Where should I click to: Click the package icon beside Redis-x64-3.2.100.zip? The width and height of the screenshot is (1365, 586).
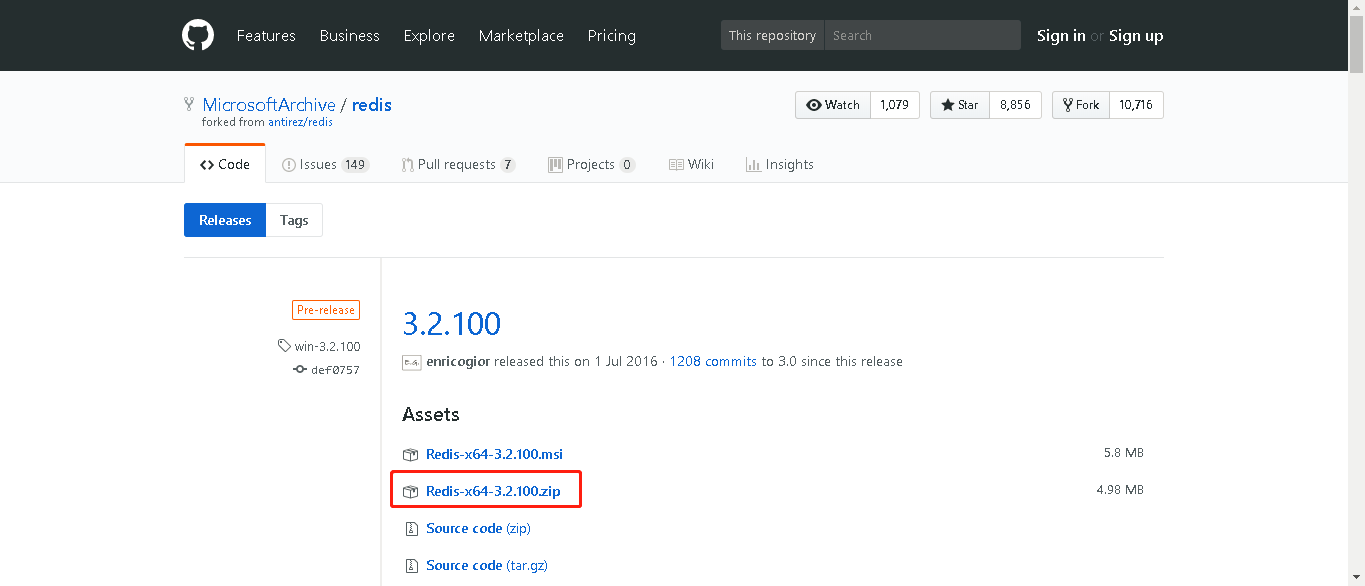(410, 492)
